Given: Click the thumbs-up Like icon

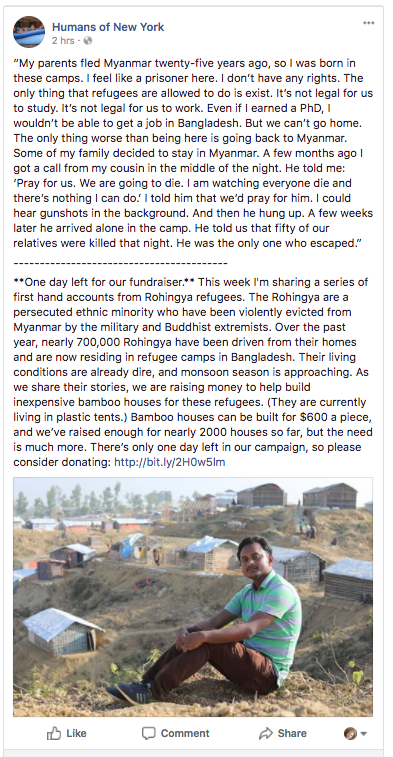Looking at the screenshot, I should (54, 733).
